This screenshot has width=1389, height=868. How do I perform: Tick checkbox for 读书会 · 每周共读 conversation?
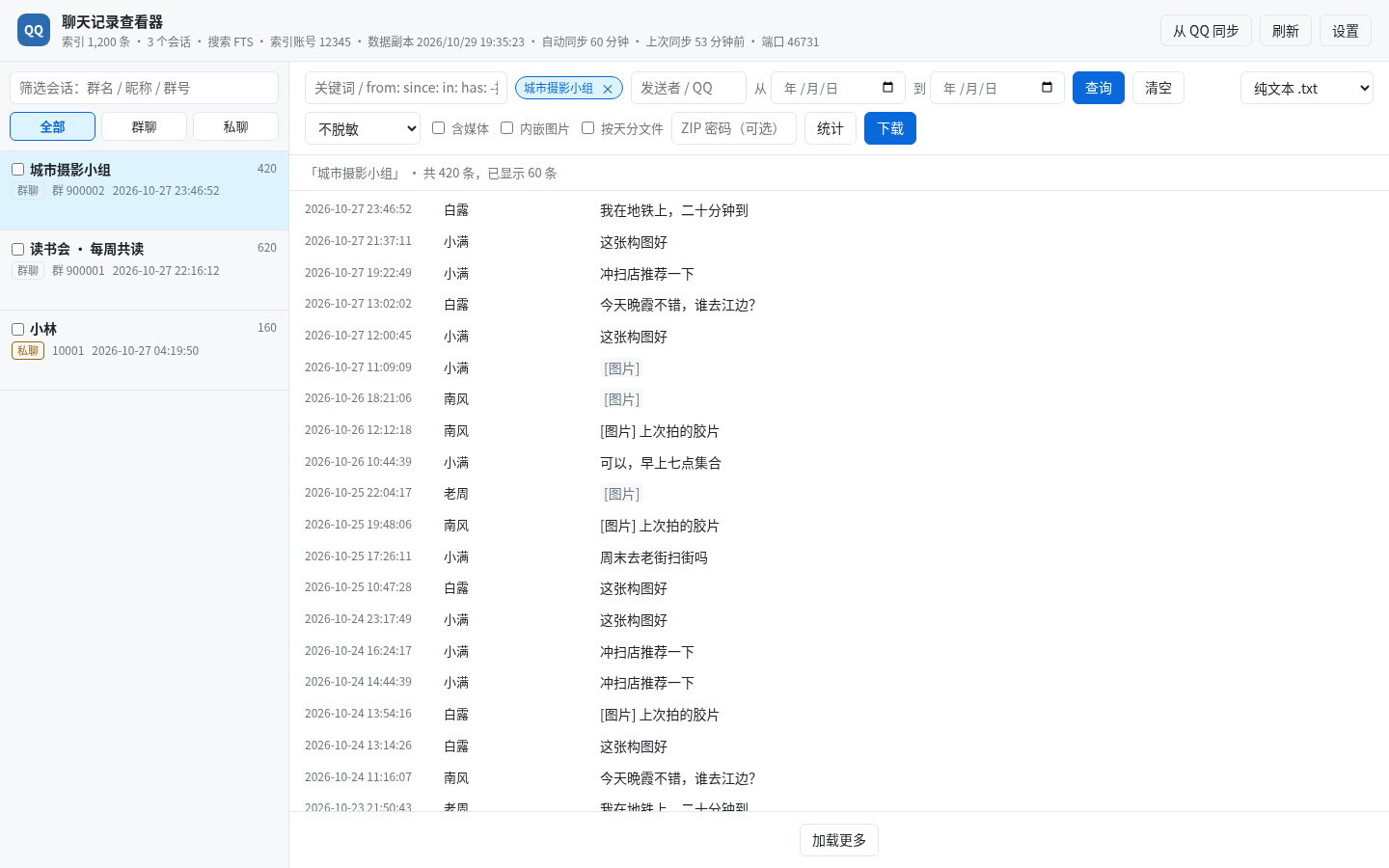point(17,249)
